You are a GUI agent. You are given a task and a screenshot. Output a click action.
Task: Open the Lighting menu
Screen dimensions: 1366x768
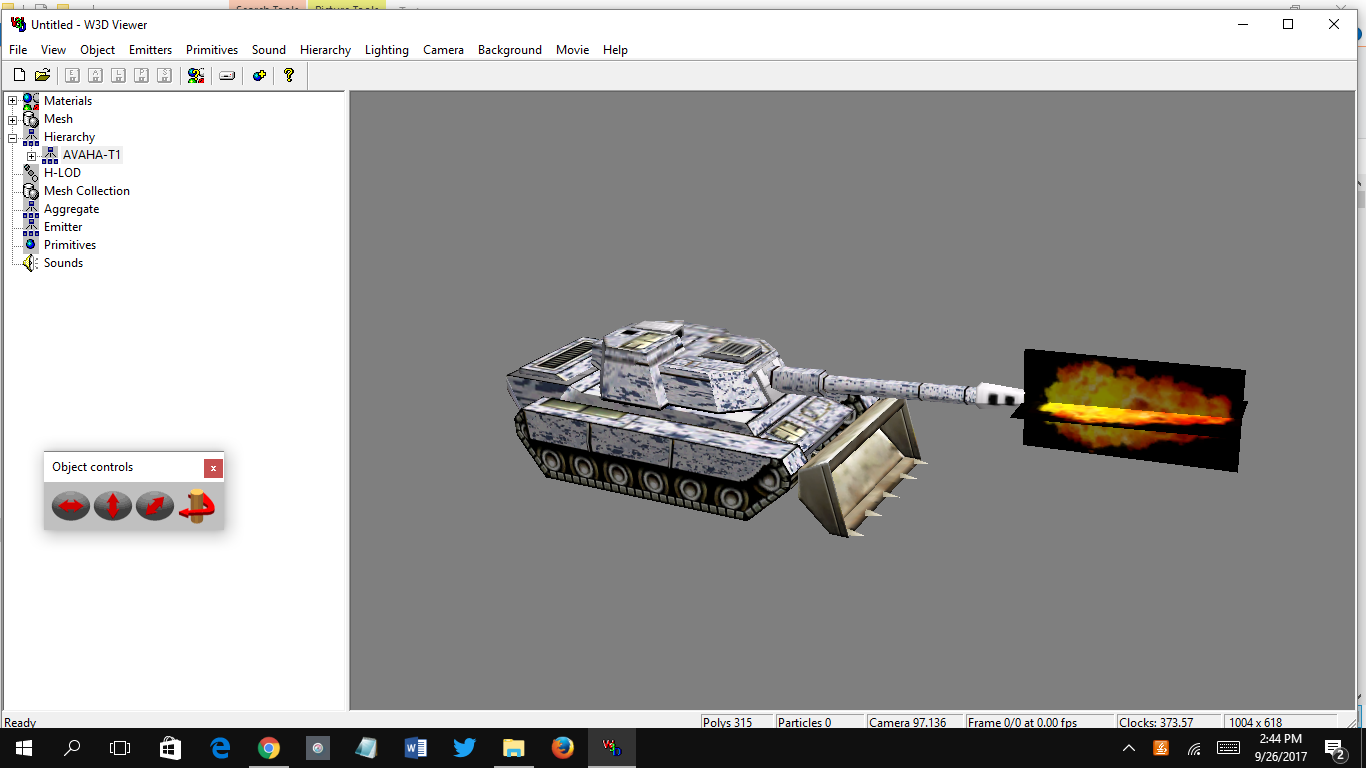(x=387, y=50)
